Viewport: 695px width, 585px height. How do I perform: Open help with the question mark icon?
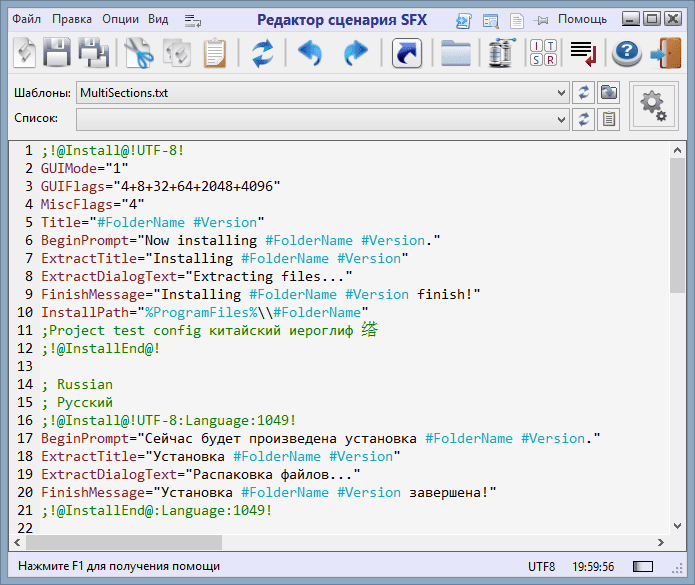pyautogui.click(x=627, y=53)
